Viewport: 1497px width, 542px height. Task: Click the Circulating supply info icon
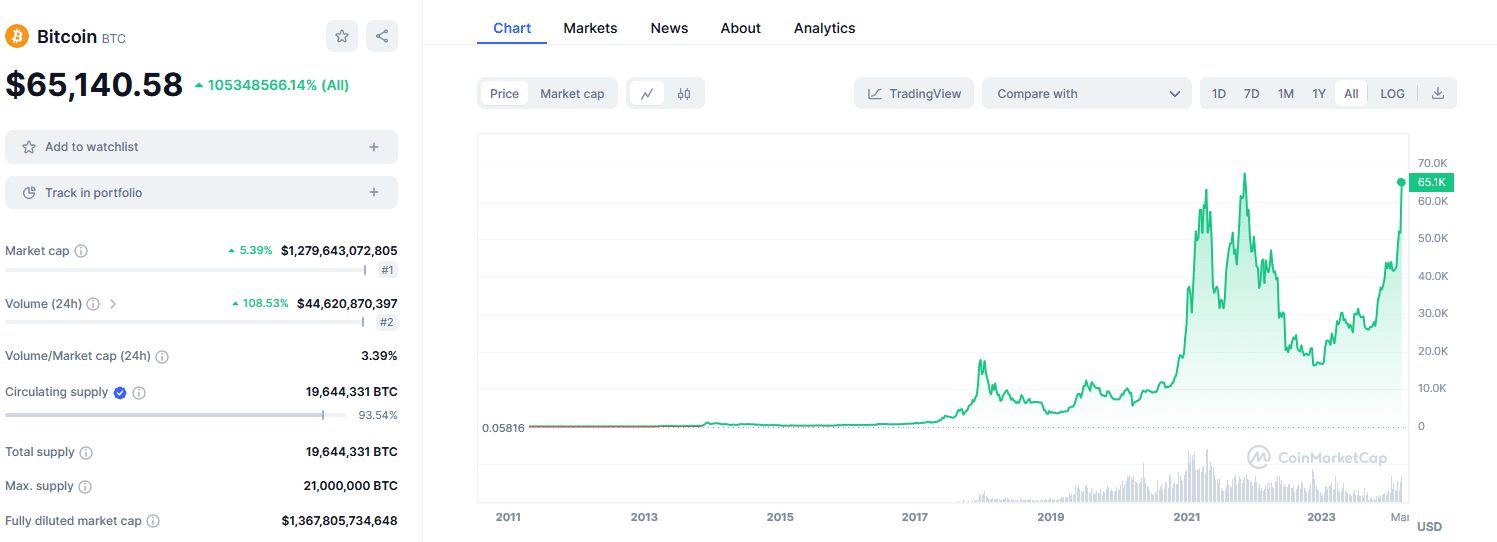click(x=139, y=393)
